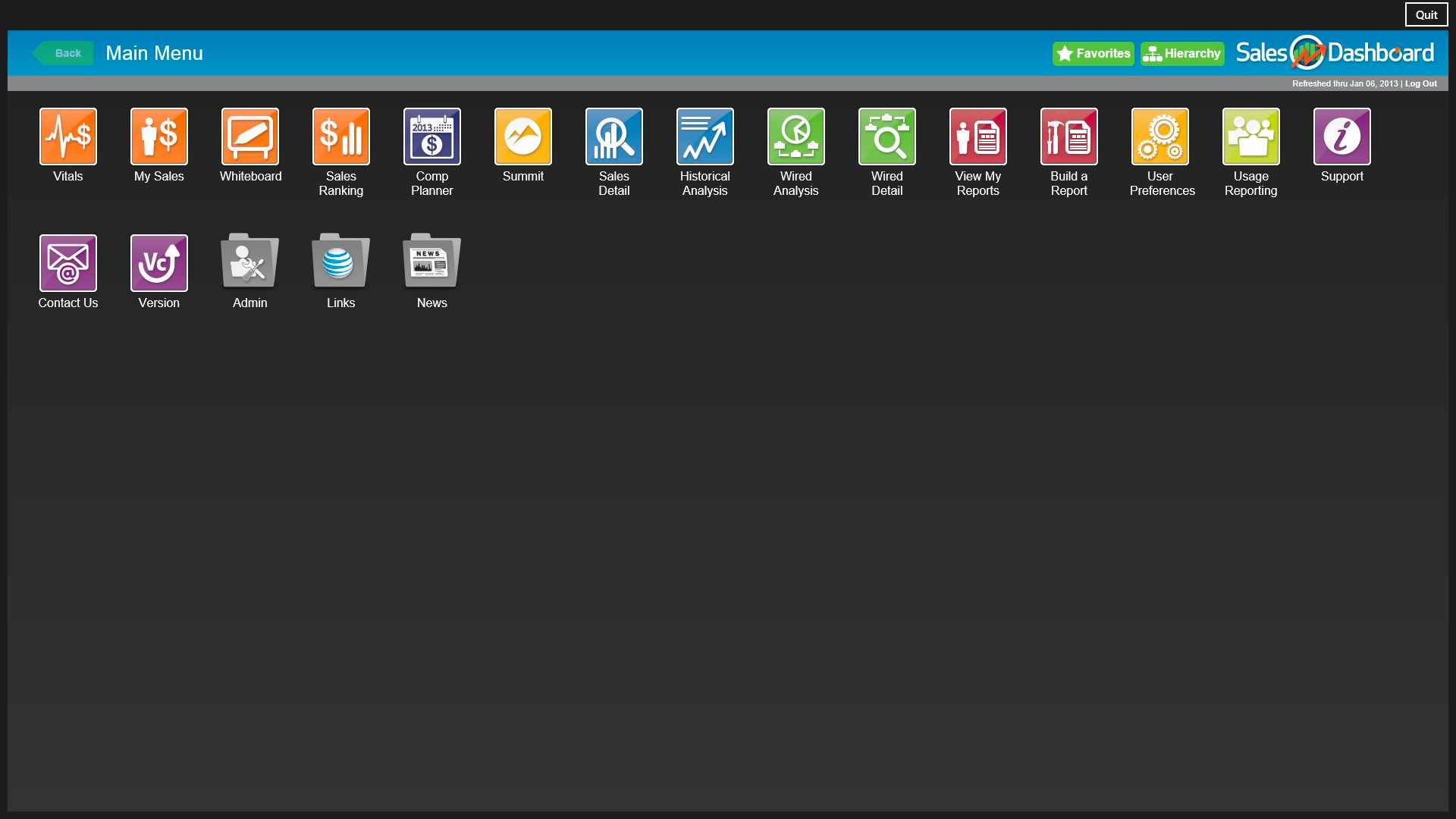Open the News folder
Viewport: 1456px width, 819px height.
click(431, 262)
